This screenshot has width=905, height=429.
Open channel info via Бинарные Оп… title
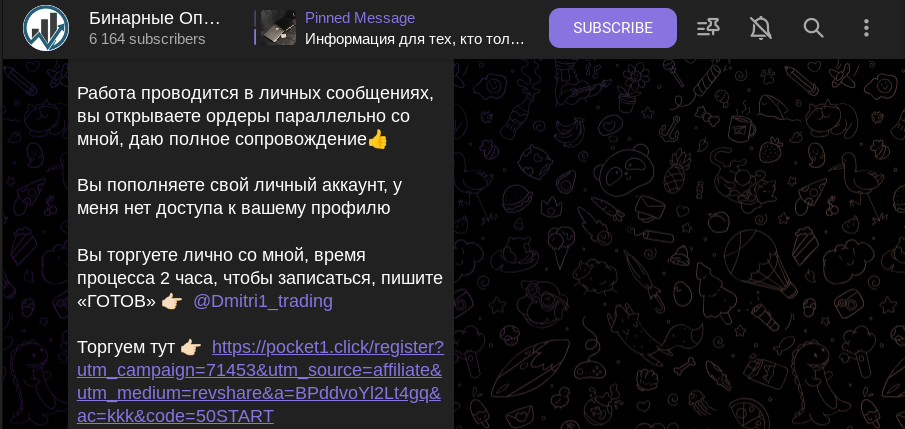click(x=155, y=18)
